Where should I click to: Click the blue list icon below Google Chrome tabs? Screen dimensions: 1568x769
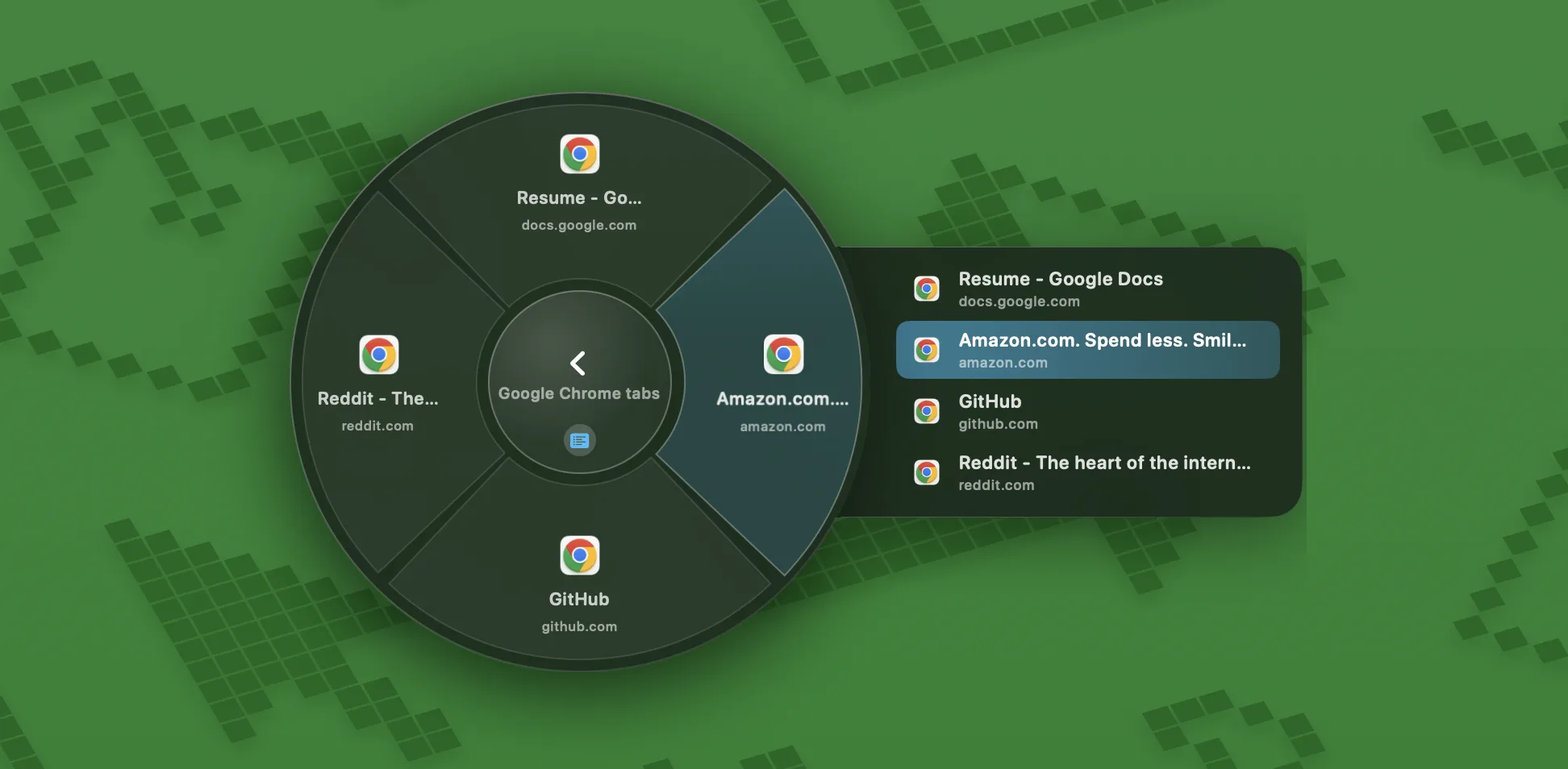pos(579,440)
